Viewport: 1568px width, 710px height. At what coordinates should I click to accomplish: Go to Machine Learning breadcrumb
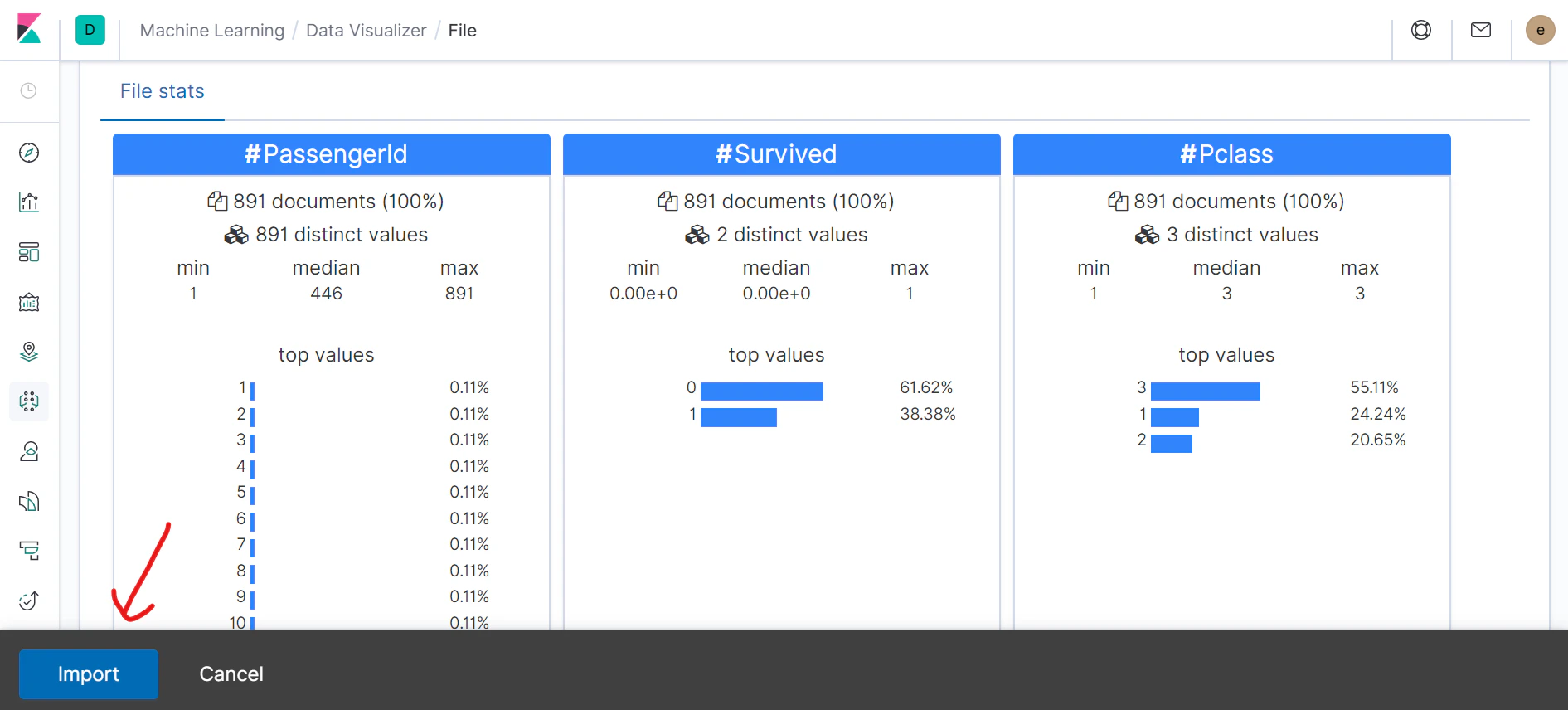[212, 31]
